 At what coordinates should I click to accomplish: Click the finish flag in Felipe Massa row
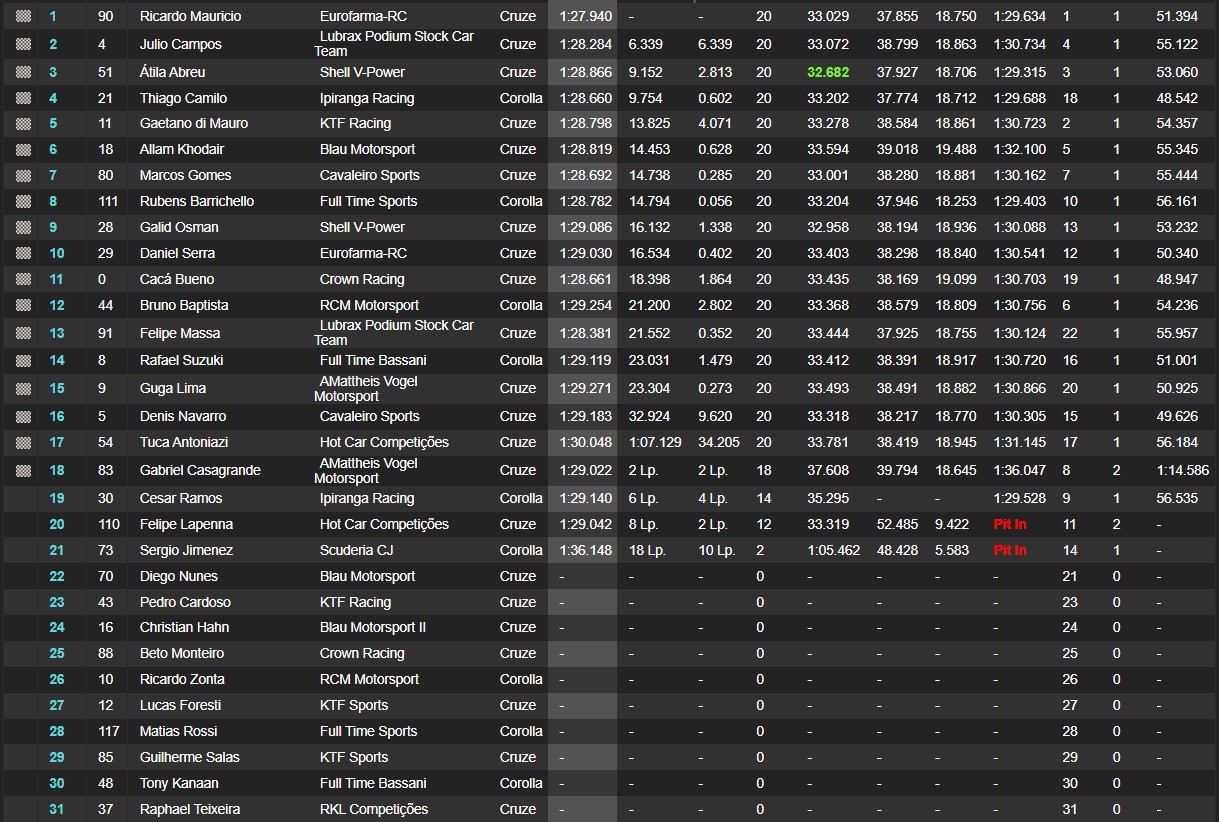[x=24, y=333]
